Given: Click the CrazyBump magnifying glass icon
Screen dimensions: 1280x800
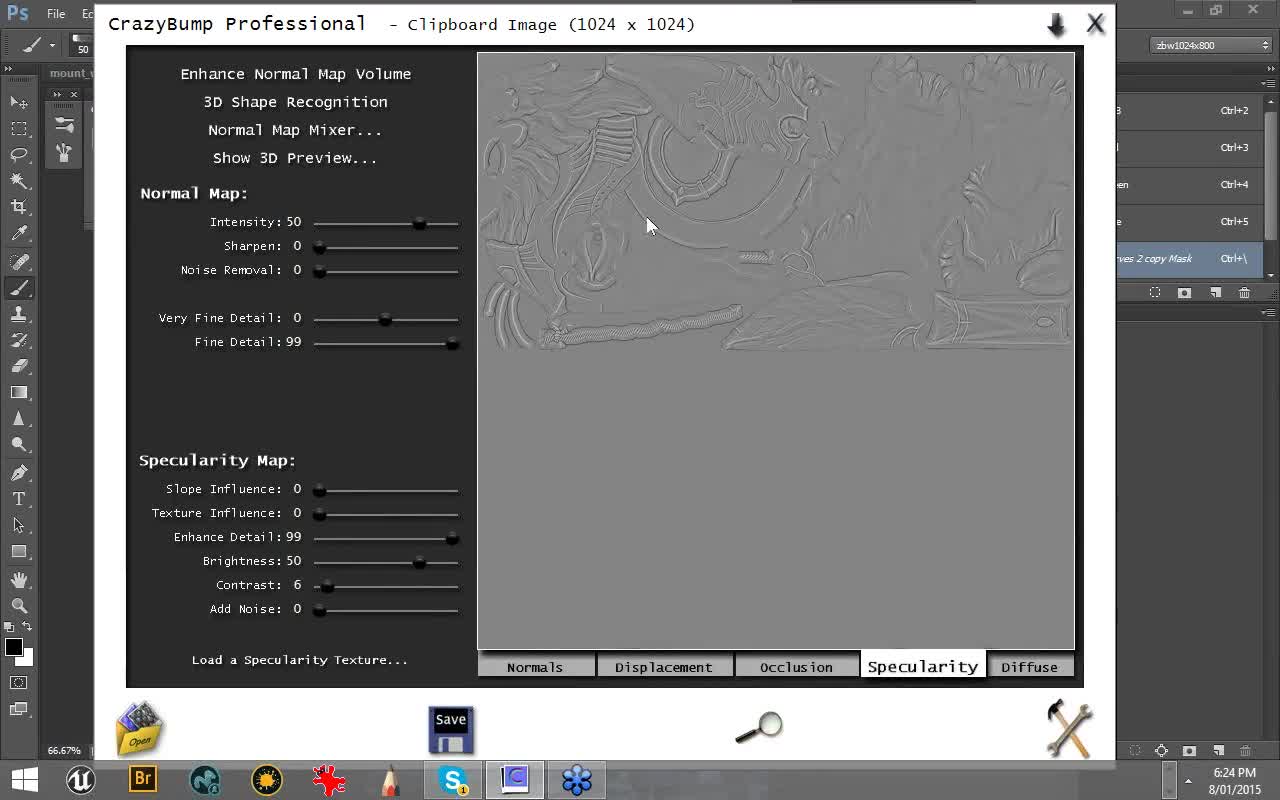Looking at the screenshot, I should coord(759,727).
